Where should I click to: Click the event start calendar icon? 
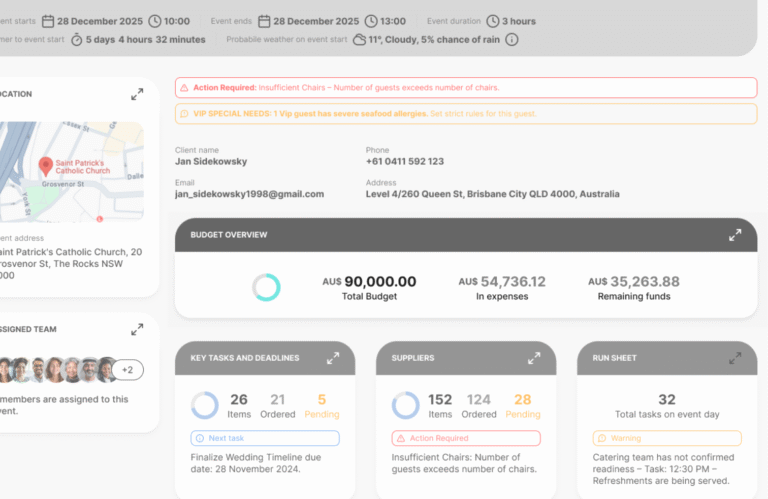(48, 21)
